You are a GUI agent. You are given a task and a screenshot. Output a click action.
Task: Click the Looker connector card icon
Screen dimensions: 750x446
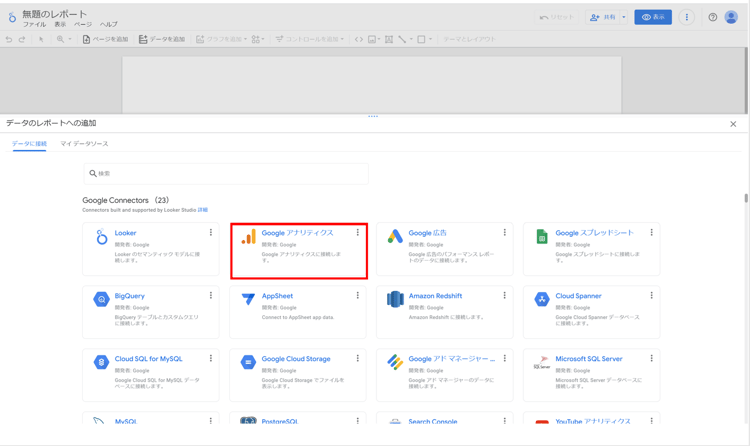coord(101,237)
